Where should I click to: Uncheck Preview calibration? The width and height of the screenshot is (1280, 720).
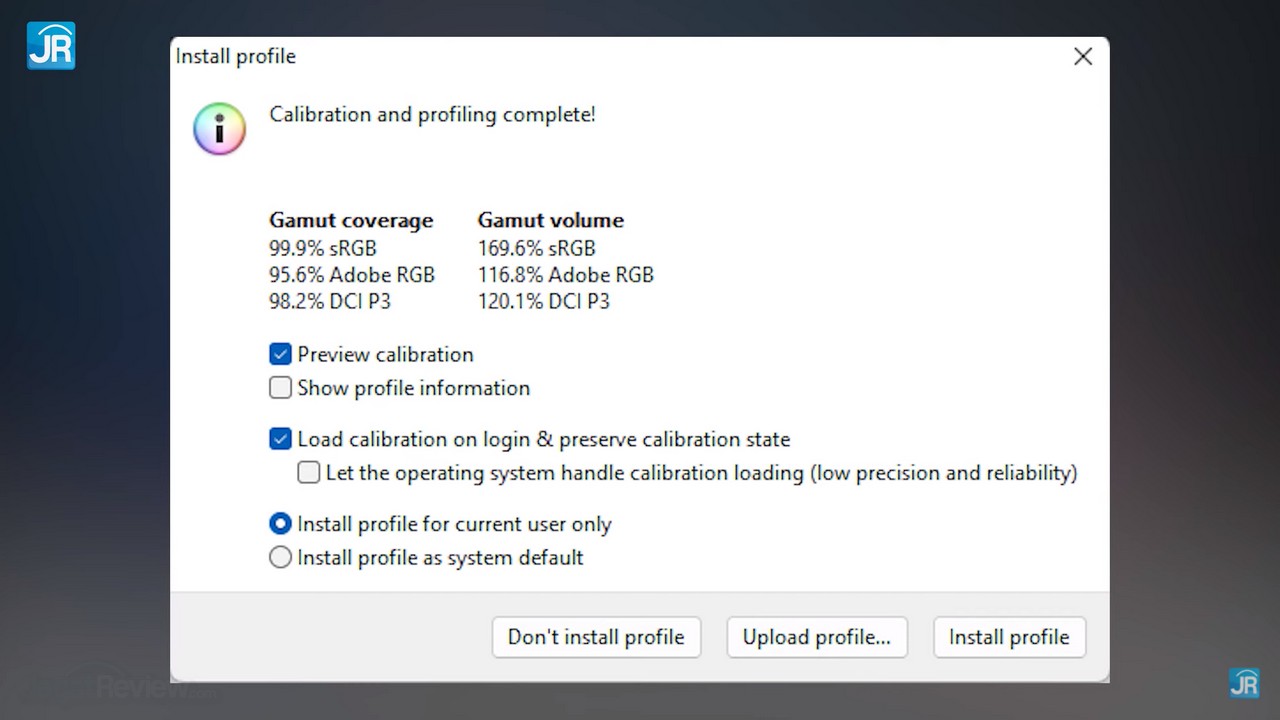click(x=281, y=354)
